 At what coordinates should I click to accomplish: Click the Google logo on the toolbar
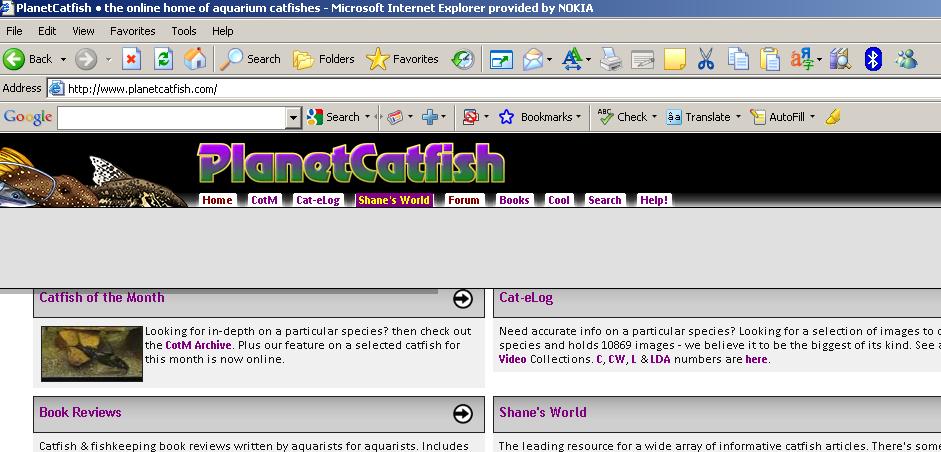28,117
